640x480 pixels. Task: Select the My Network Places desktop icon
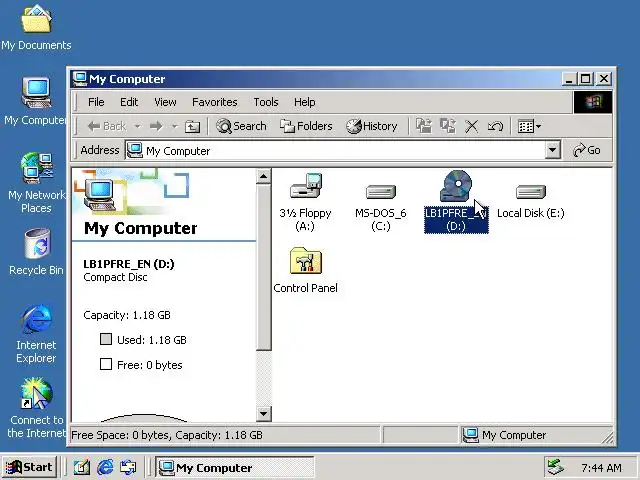[37, 168]
